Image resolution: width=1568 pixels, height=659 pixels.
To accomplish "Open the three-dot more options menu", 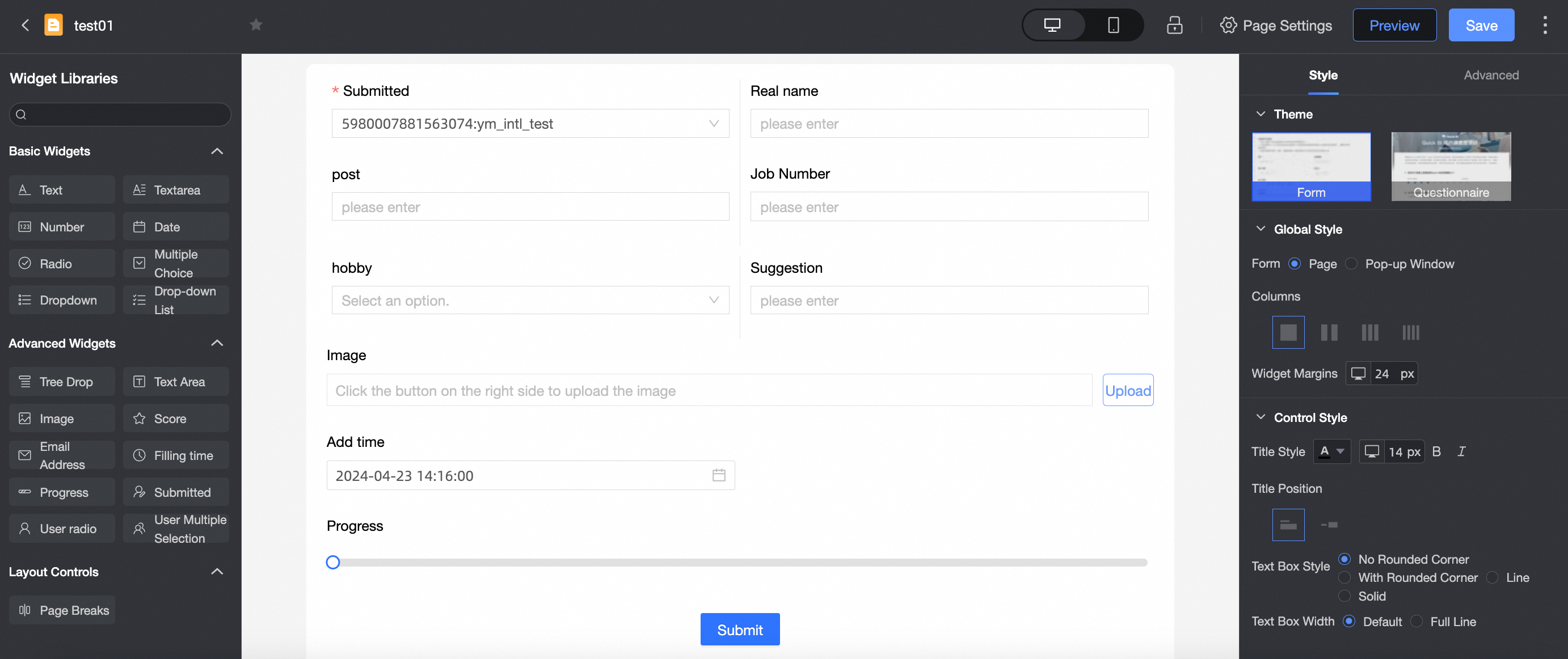I will pos(1545,25).
